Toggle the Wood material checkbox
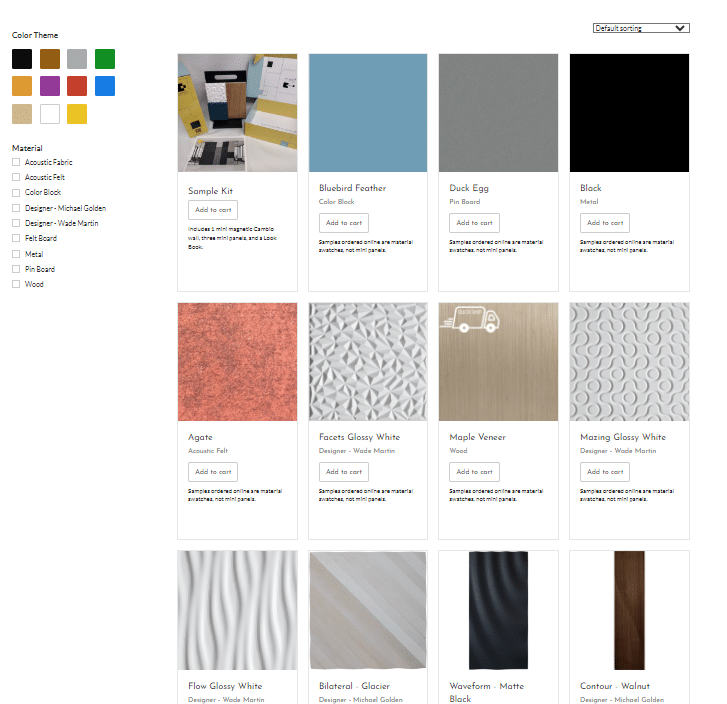This screenshot has height=704, width=727. tap(16, 284)
